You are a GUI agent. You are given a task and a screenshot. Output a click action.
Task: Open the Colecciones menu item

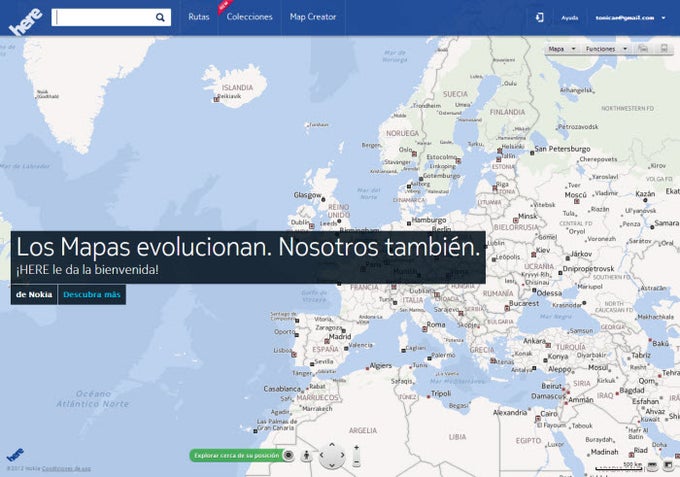(x=249, y=17)
